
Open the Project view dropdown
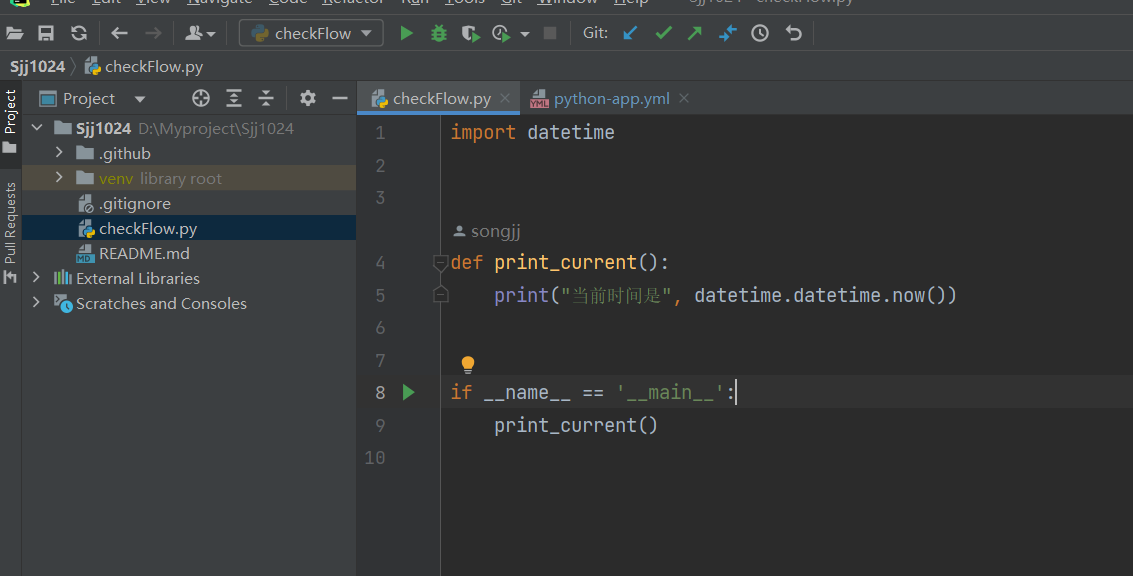pos(140,99)
